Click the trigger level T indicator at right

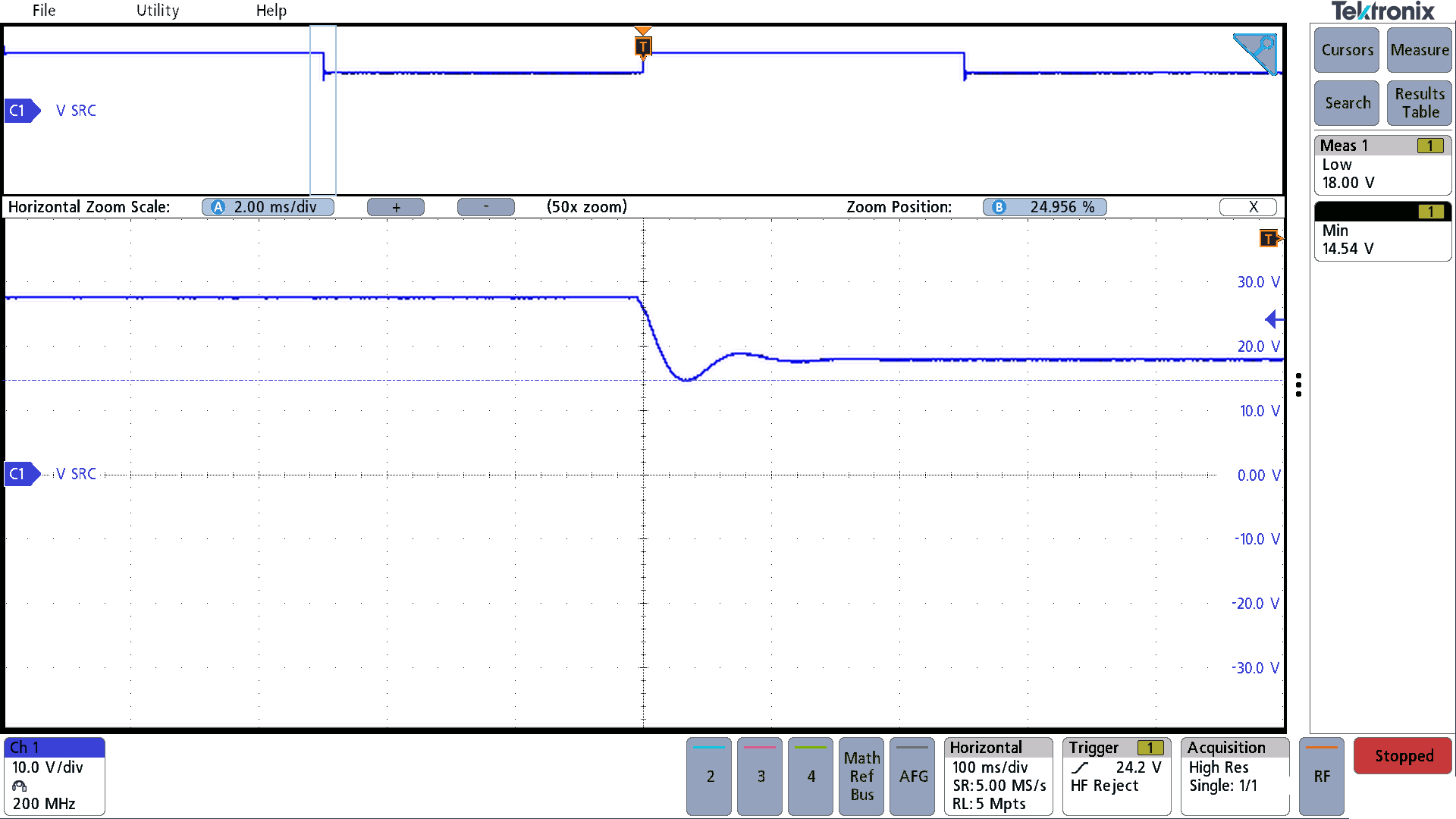coord(1269,239)
